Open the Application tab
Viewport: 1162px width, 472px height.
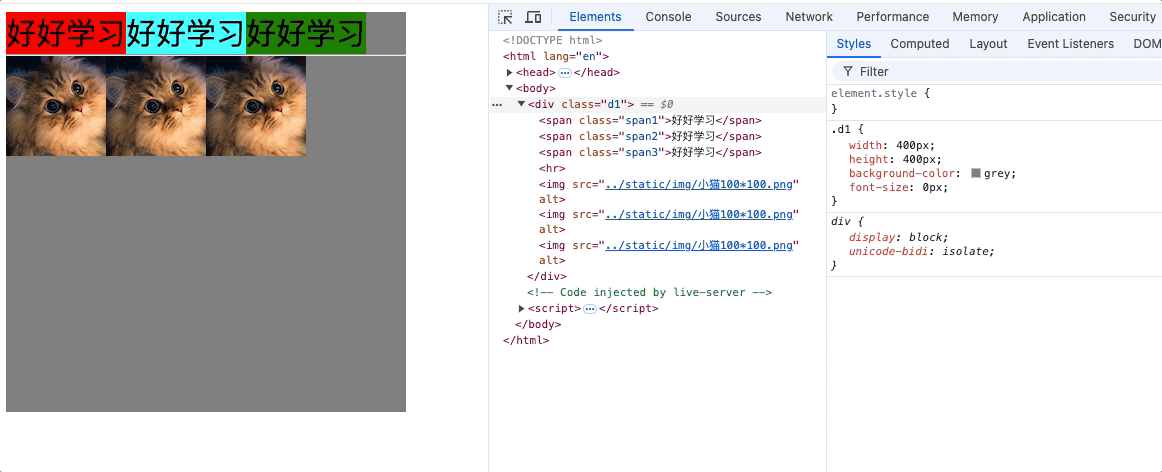1054,17
